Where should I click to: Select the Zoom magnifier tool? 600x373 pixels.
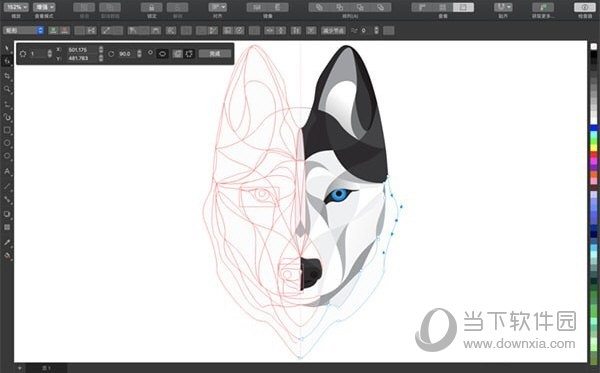[7, 89]
